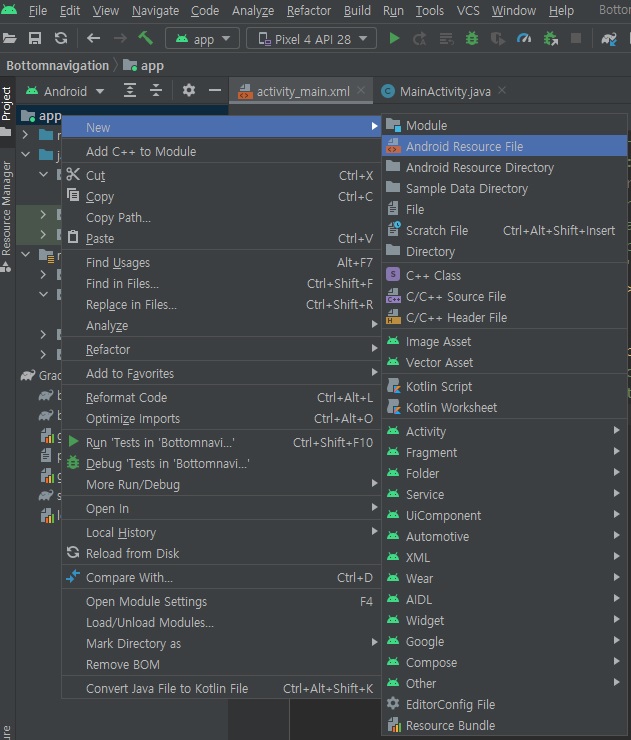Open the VCS menu
The image size is (631, 740).
pyautogui.click(x=468, y=10)
